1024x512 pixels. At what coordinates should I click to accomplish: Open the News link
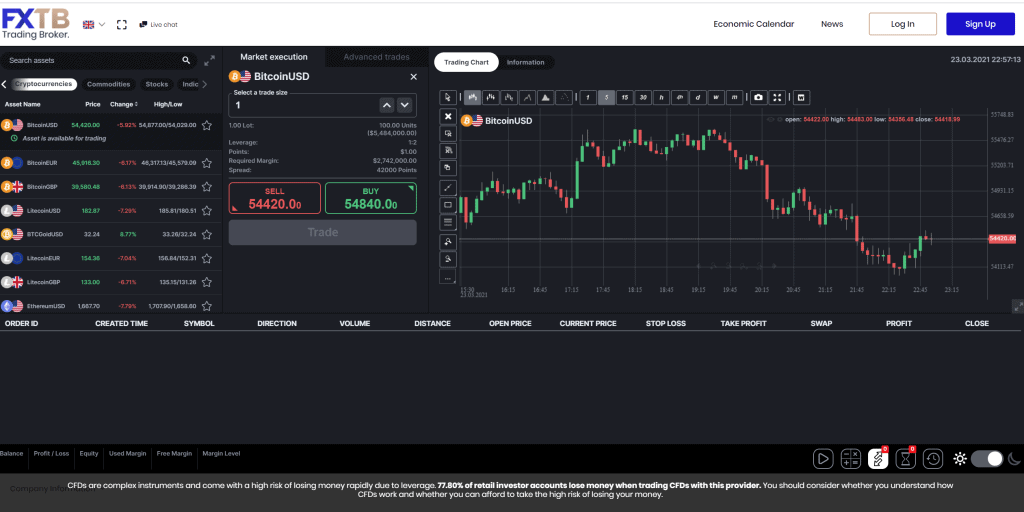(x=832, y=24)
